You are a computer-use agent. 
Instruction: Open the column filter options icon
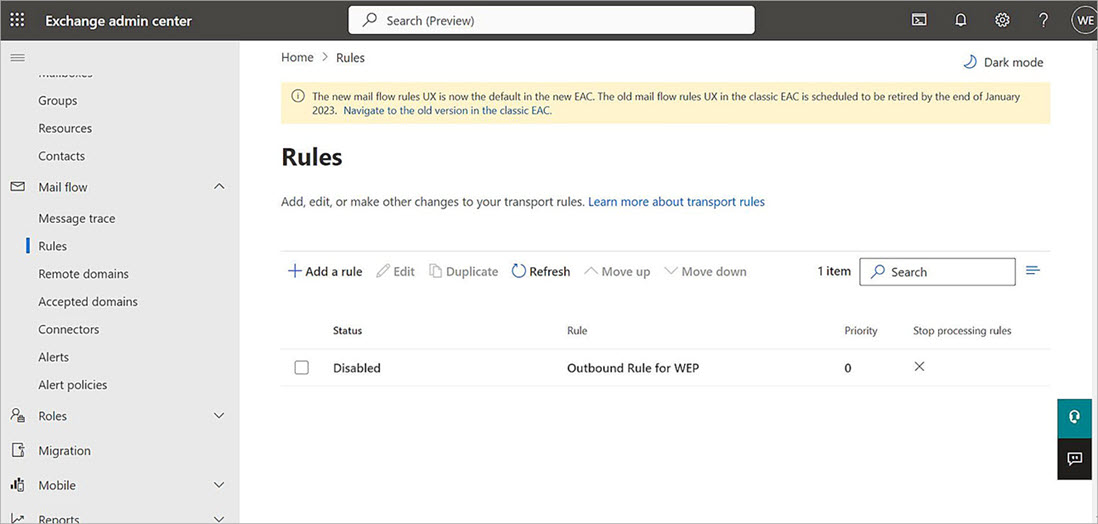[1033, 271]
